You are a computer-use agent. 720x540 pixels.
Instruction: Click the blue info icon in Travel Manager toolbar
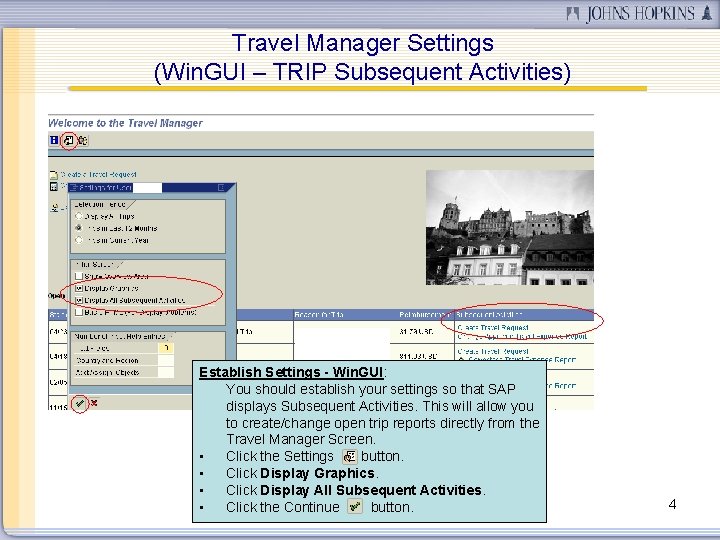click(x=54, y=140)
